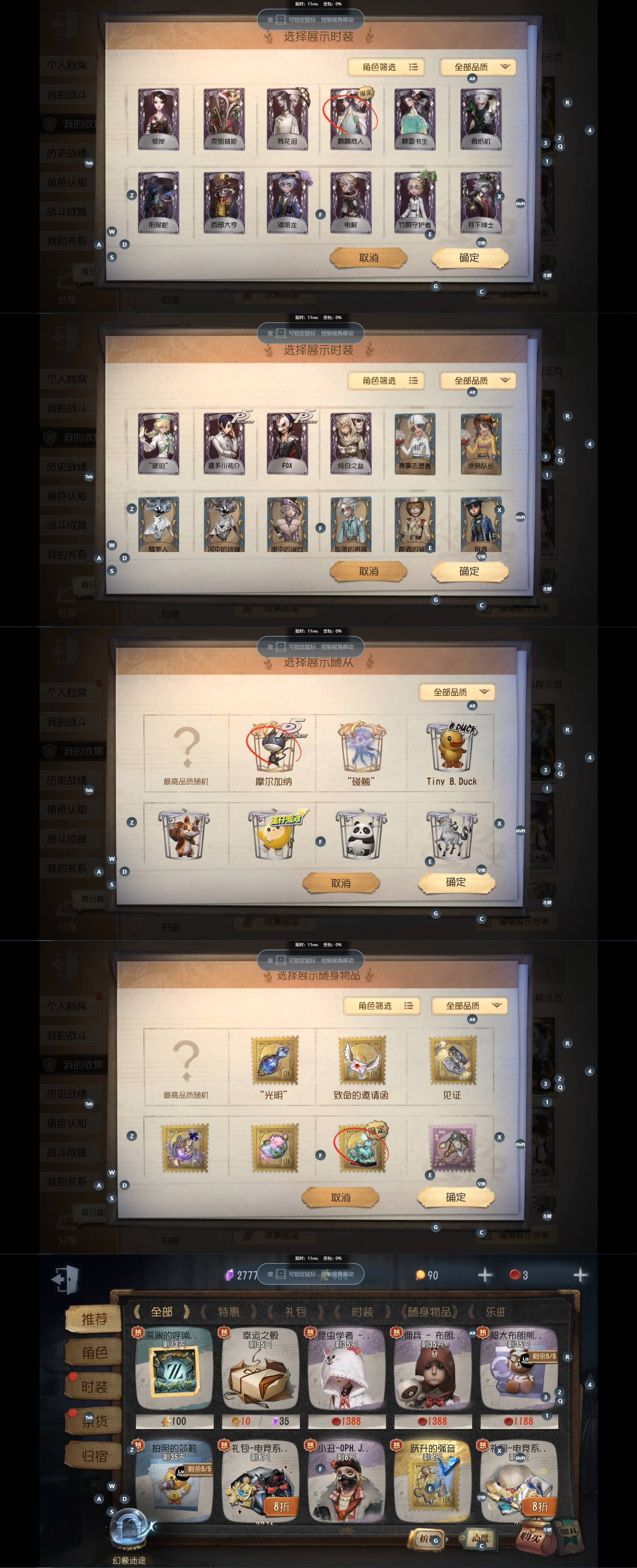Viewport: 637px width, 1568px height.
Task: Open the 幻象迷途 crystal ball icon
Action: (x=129, y=1532)
